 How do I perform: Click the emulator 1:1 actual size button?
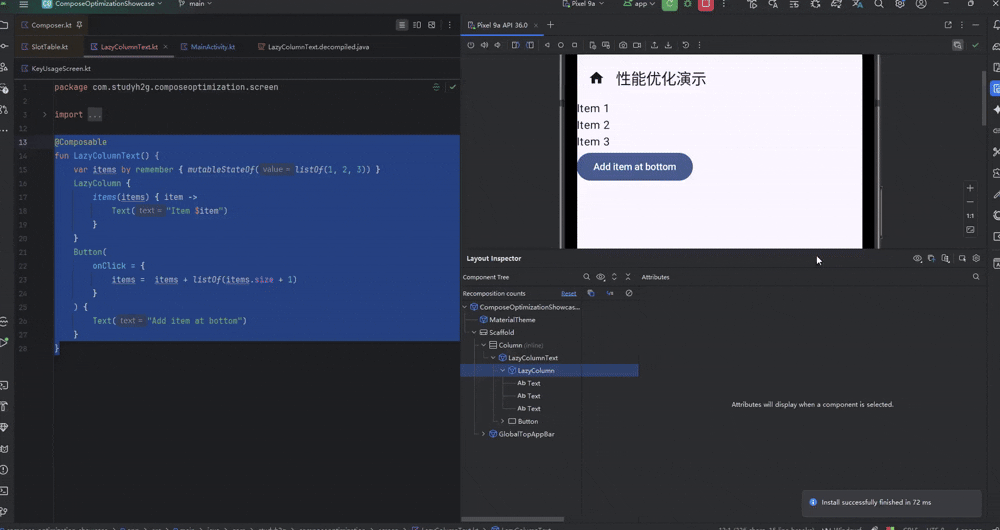click(970, 216)
